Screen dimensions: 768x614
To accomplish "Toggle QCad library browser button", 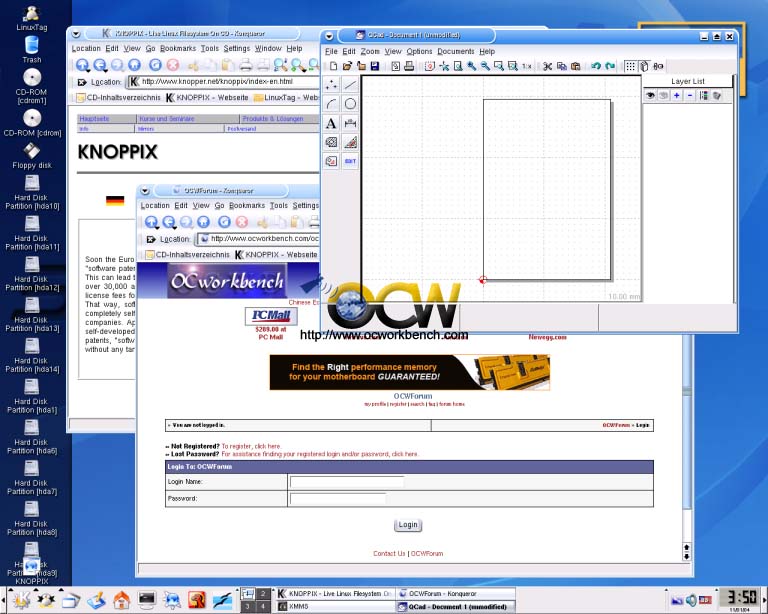I will [x=658, y=66].
